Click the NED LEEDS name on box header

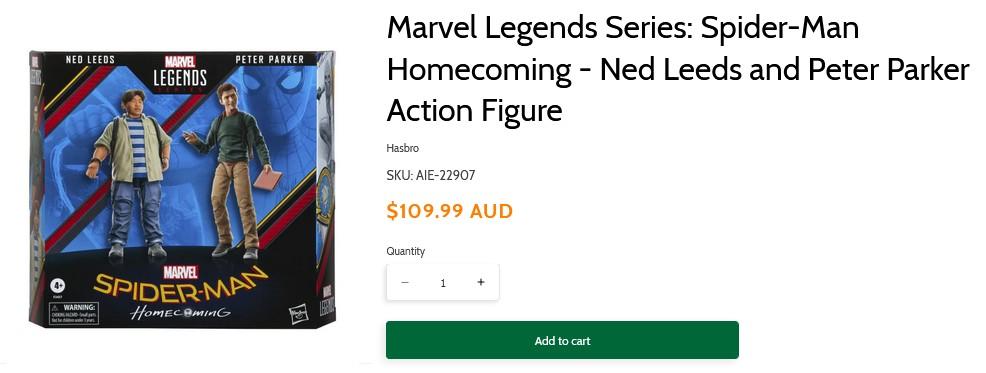(90, 60)
